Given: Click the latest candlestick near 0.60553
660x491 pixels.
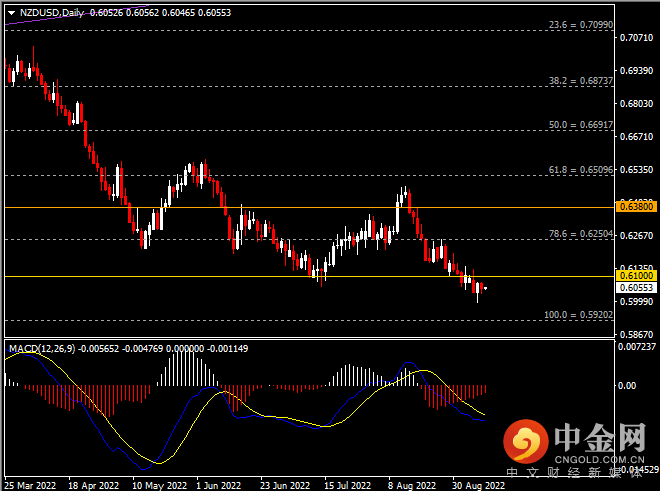Looking at the screenshot, I should click(x=484, y=288).
